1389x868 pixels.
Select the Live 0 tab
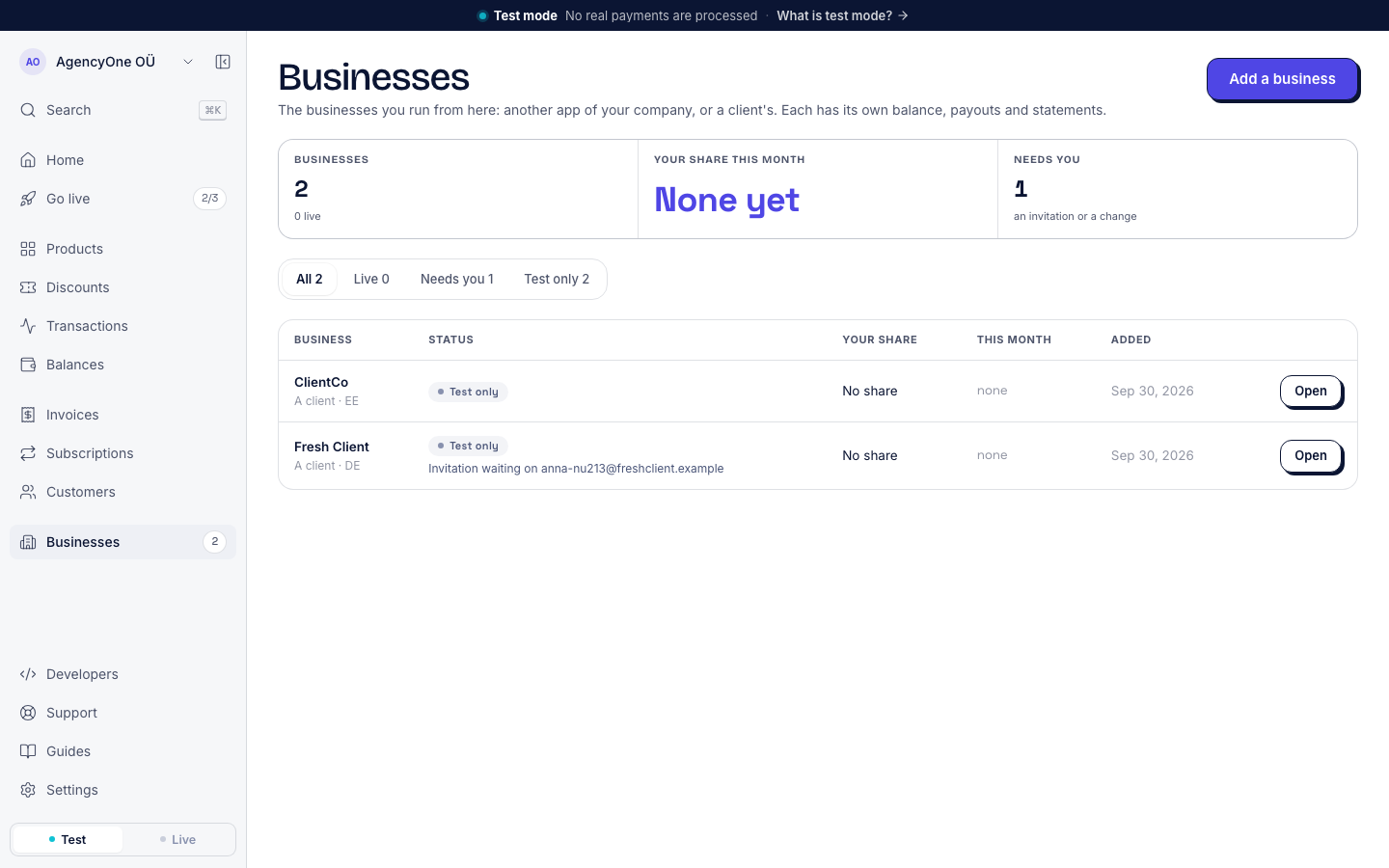coord(371,279)
